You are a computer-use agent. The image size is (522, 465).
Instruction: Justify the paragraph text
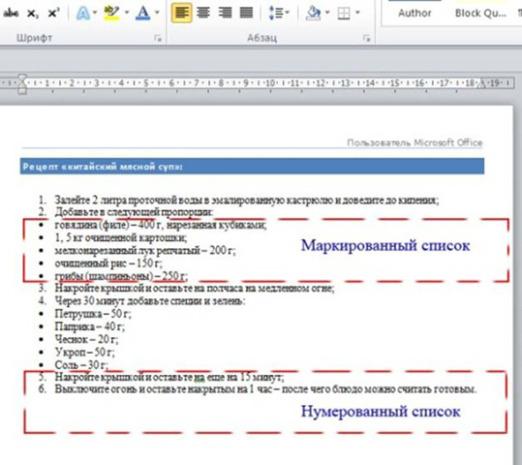[x=246, y=13]
